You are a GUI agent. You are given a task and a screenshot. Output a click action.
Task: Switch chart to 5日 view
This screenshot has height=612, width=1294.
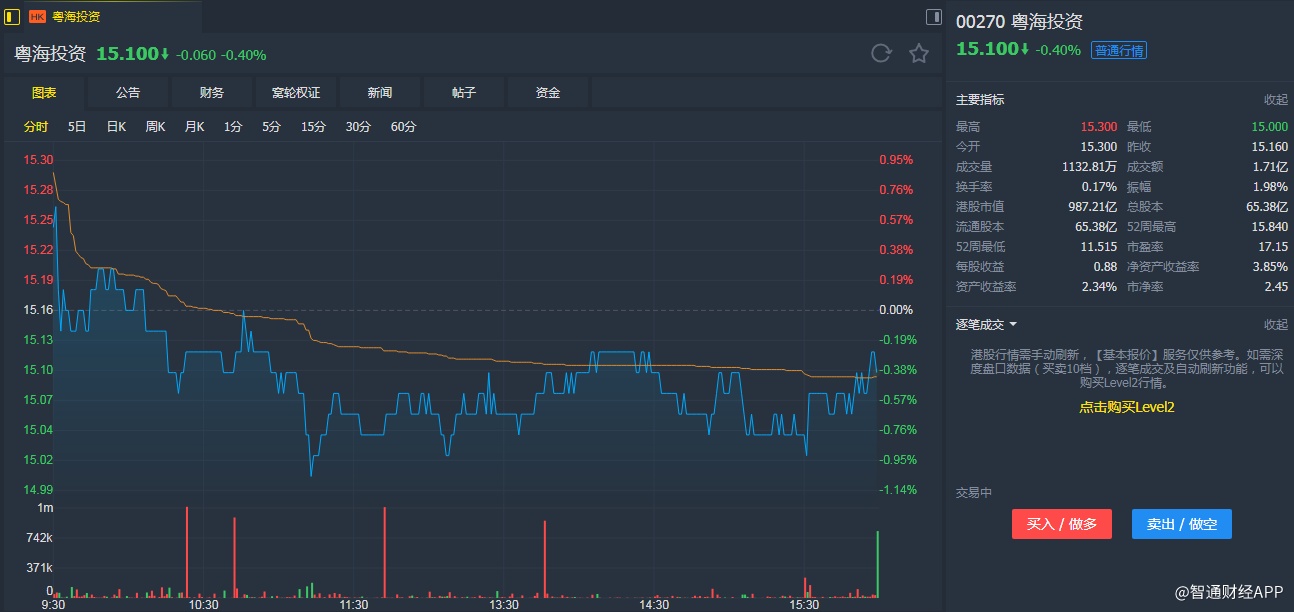pyautogui.click(x=77, y=127)
